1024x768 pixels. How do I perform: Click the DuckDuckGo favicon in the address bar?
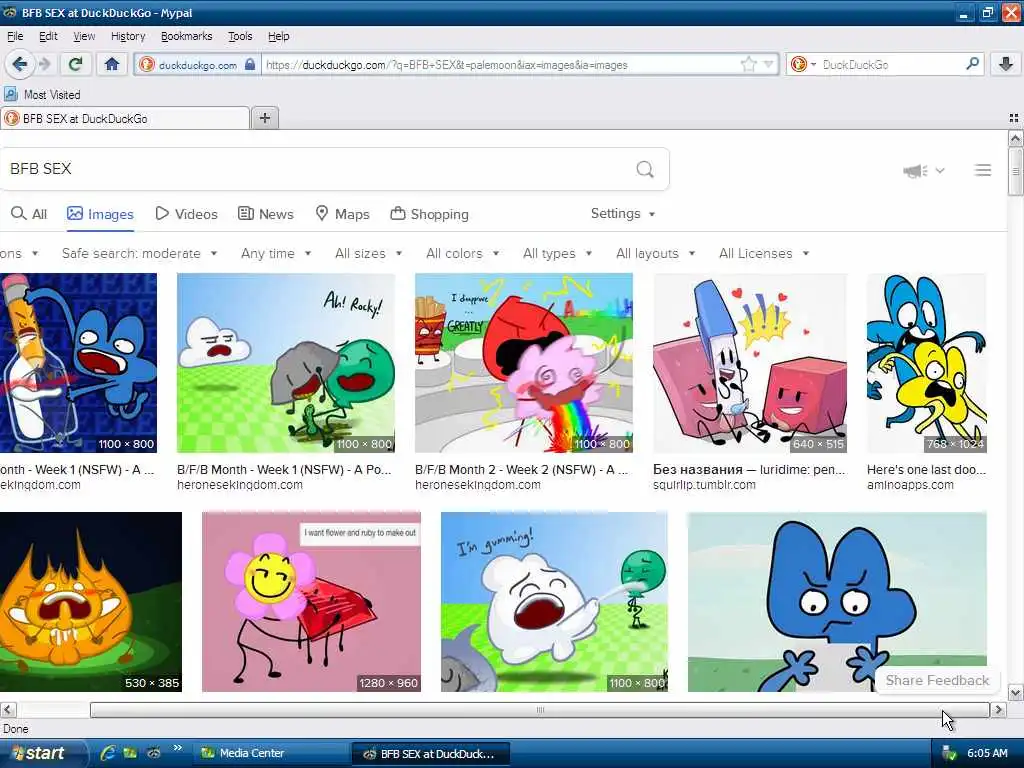(147, 64)
